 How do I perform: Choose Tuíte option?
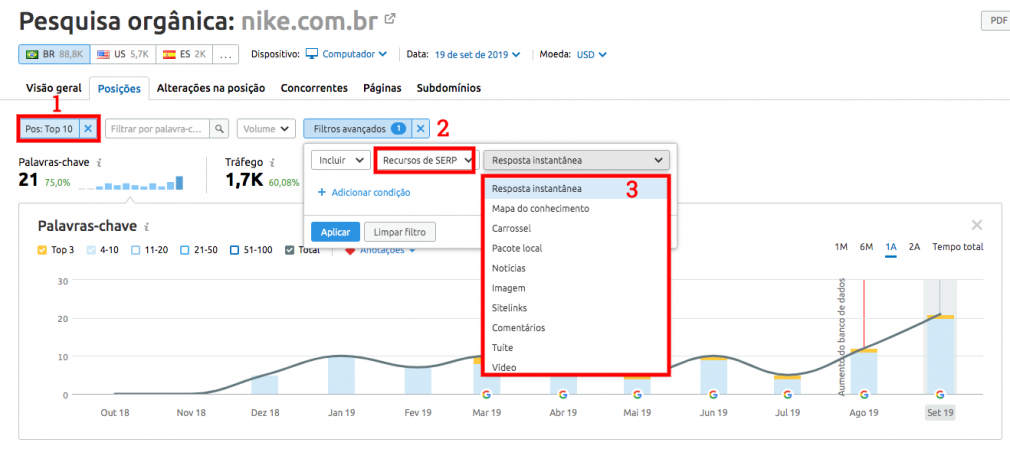pos(575,348)
